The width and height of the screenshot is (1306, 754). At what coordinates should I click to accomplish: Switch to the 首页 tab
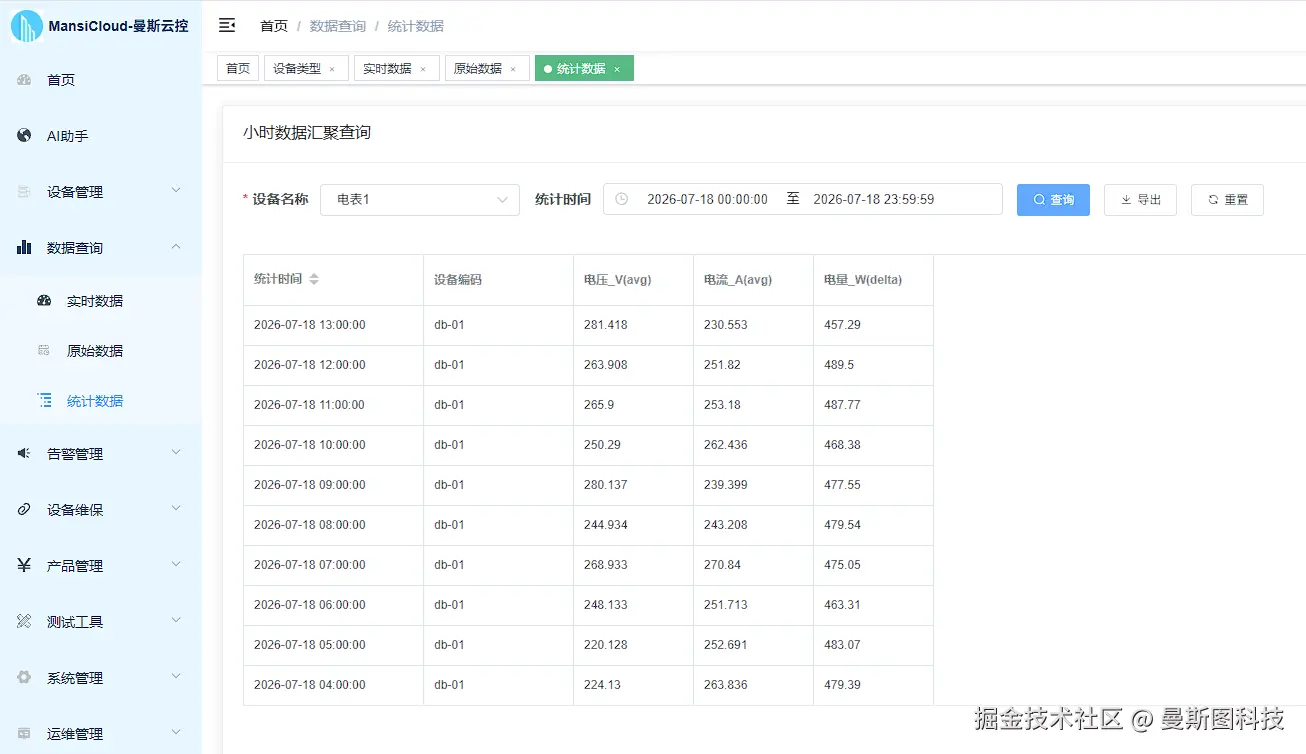238,68
